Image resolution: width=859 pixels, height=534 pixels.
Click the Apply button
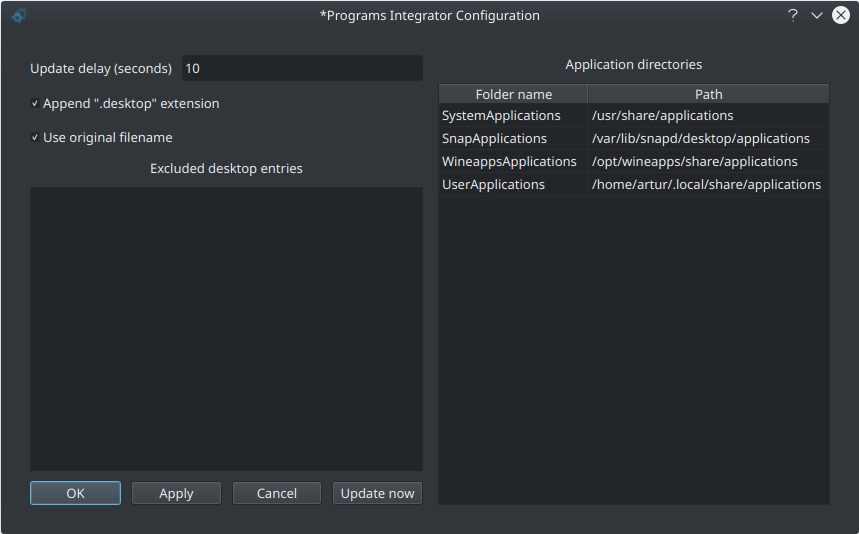tap(176, 493)
